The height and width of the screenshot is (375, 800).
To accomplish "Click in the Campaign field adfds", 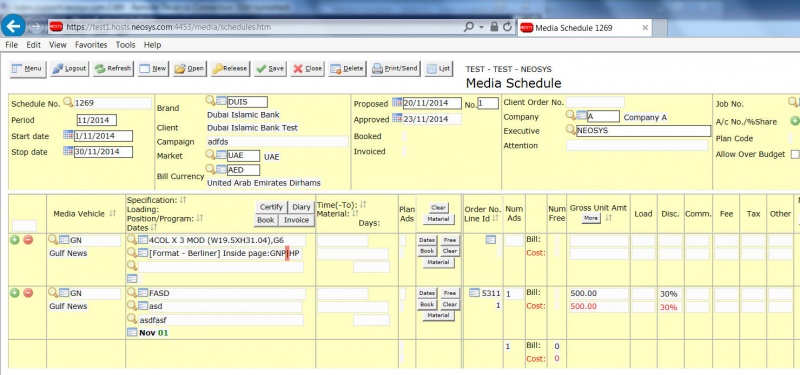I will tap(277, 142).
